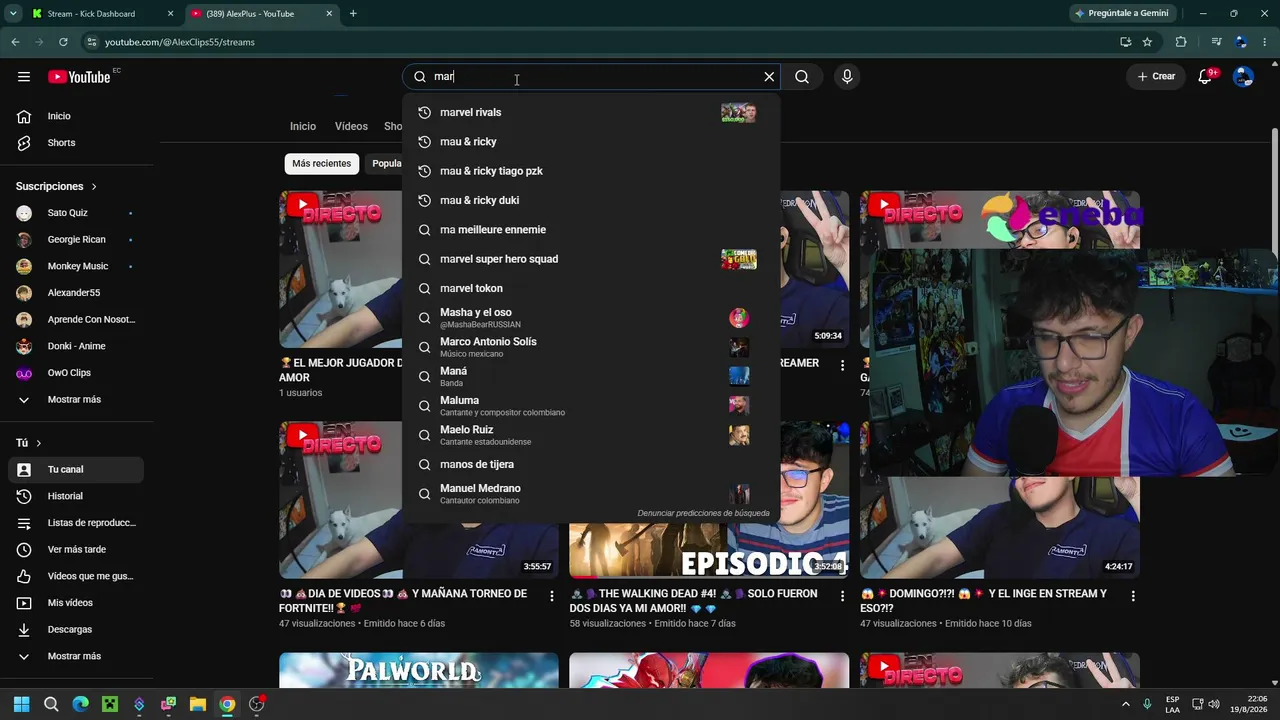Open the 4:24:17 stream thumbnail
Screen dimensions: 1280x720
tap(1000, 500)
